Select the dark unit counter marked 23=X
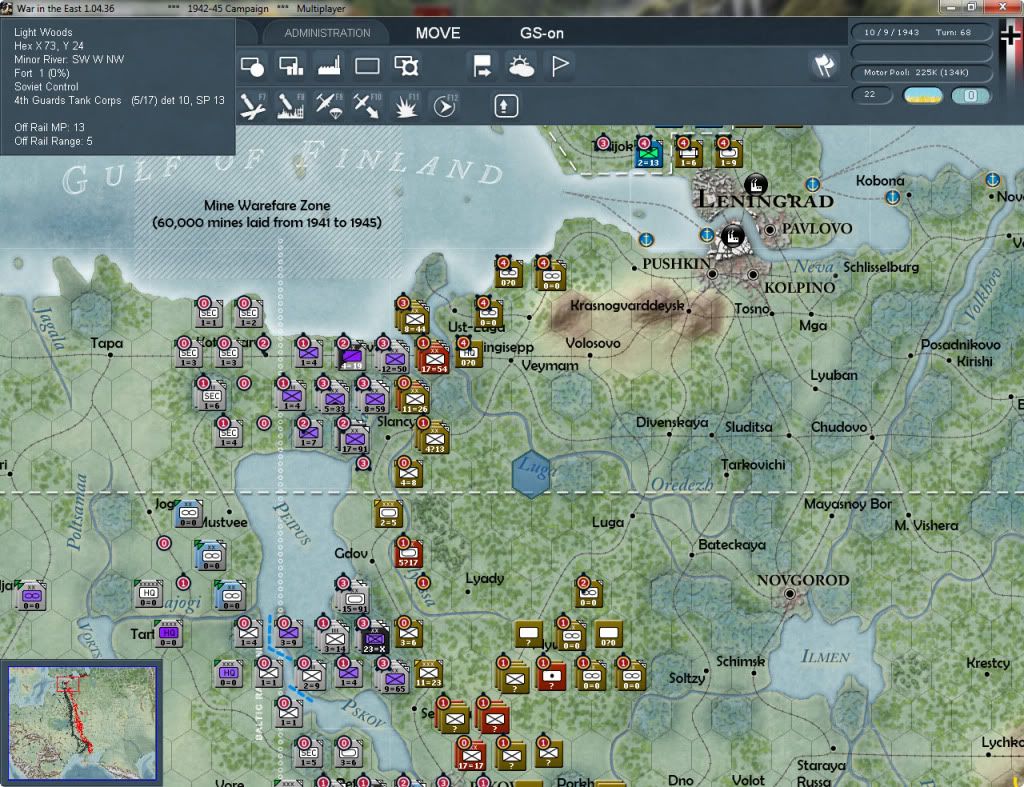 375,639
